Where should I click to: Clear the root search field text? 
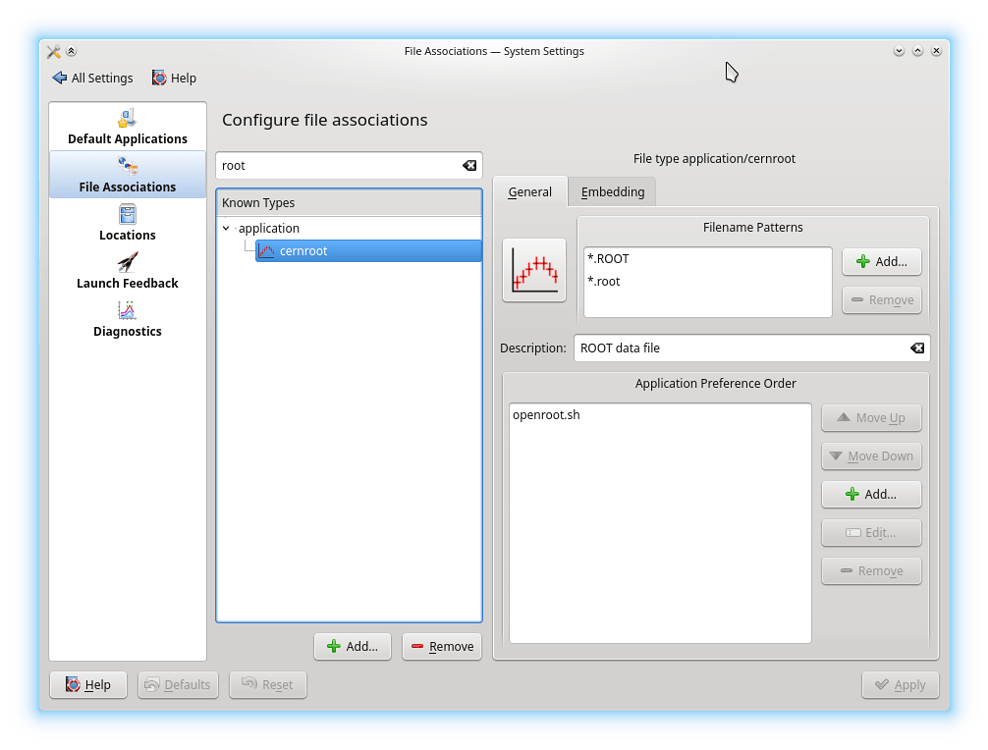469,166
